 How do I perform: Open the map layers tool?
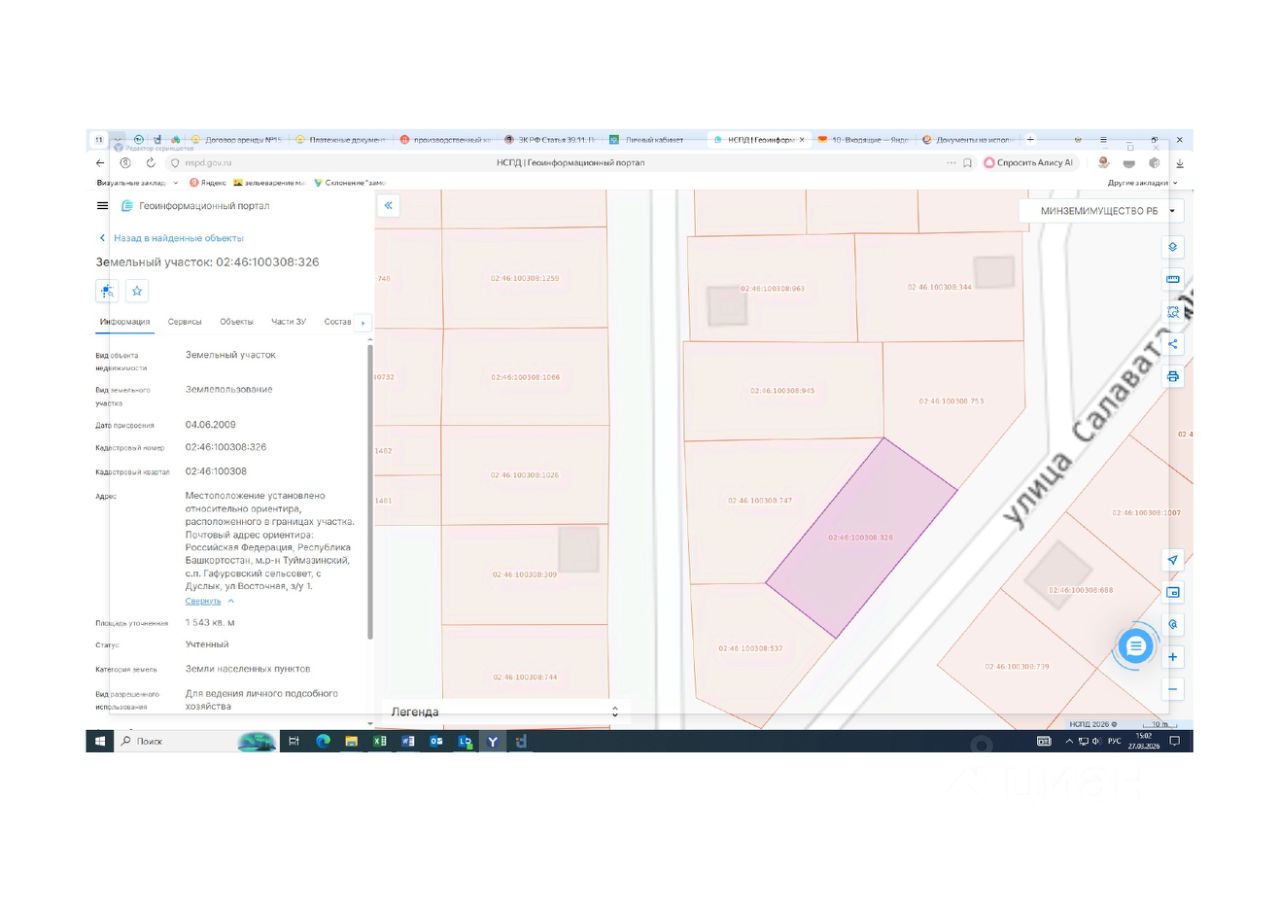[1173, 247]
